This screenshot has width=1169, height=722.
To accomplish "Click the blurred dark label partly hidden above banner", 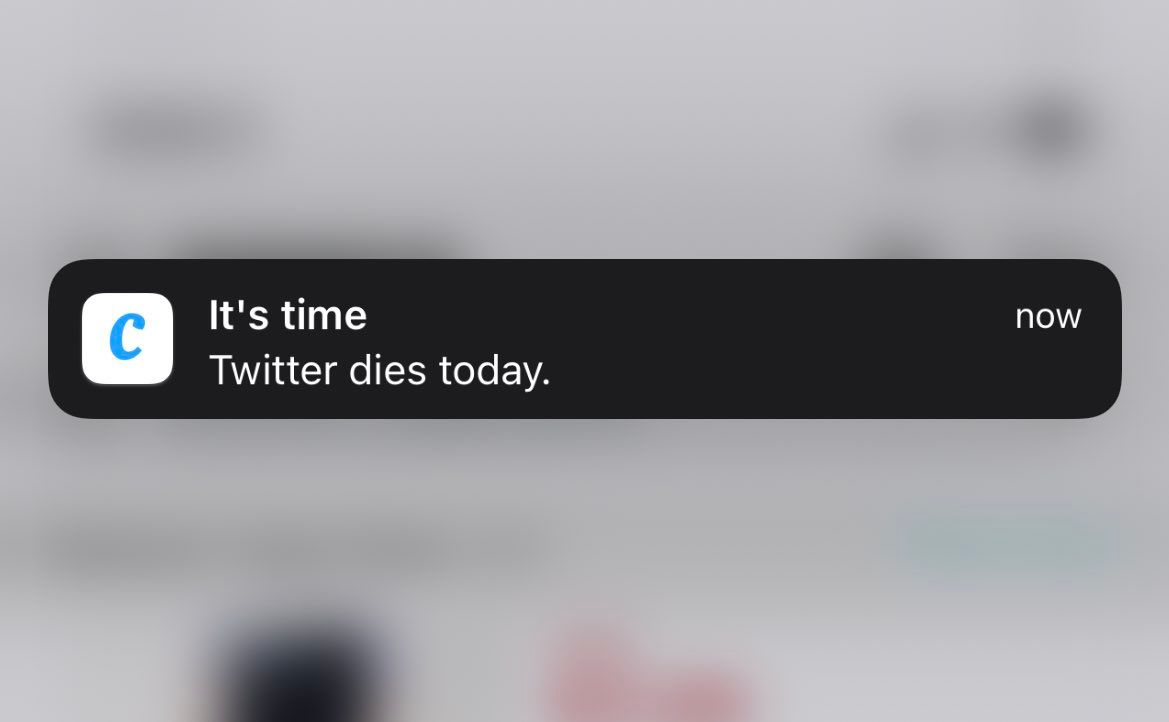I will 321,248.
